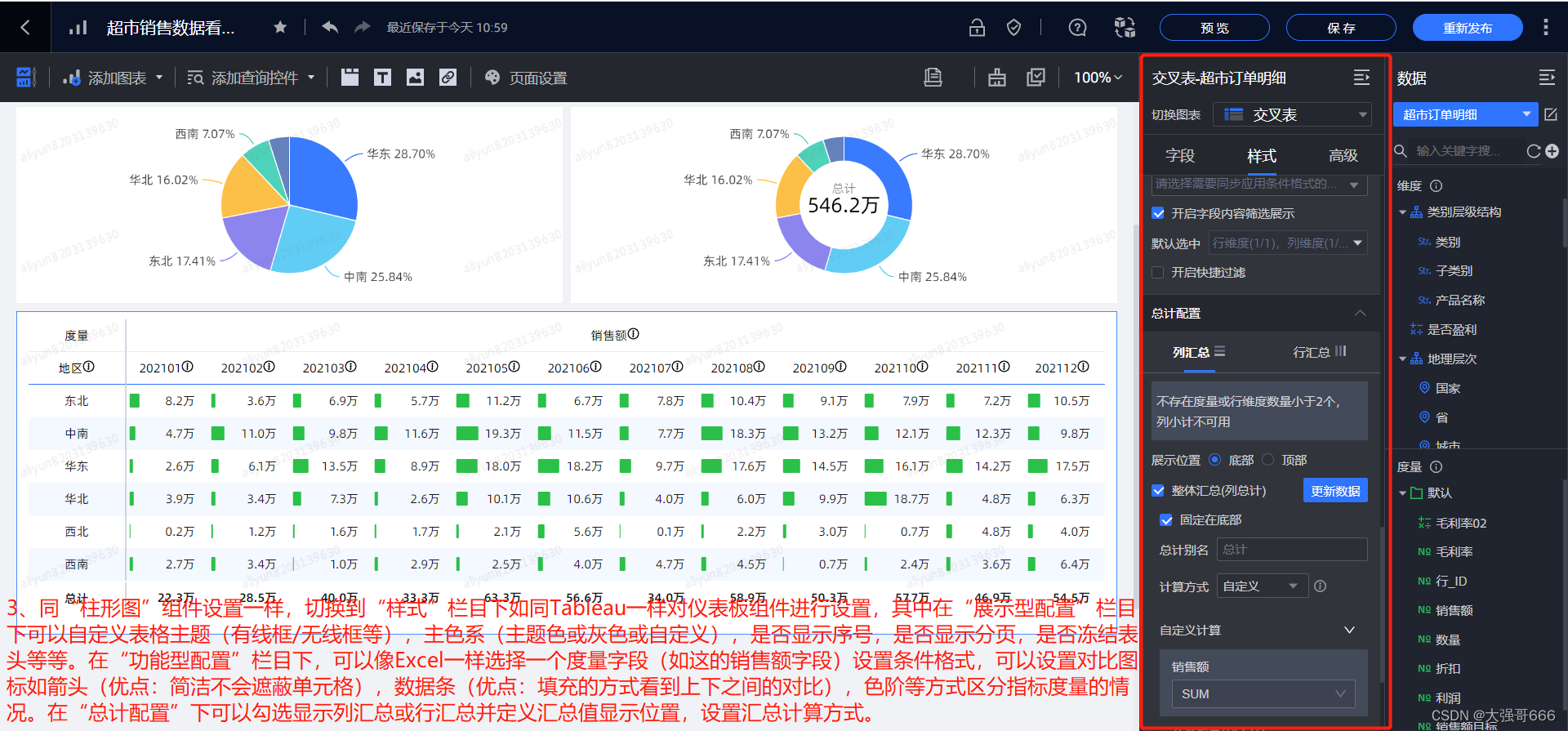The image size is (1568, 731).
Task: Select the 列汇总 tab
Action: (1199, 352)
